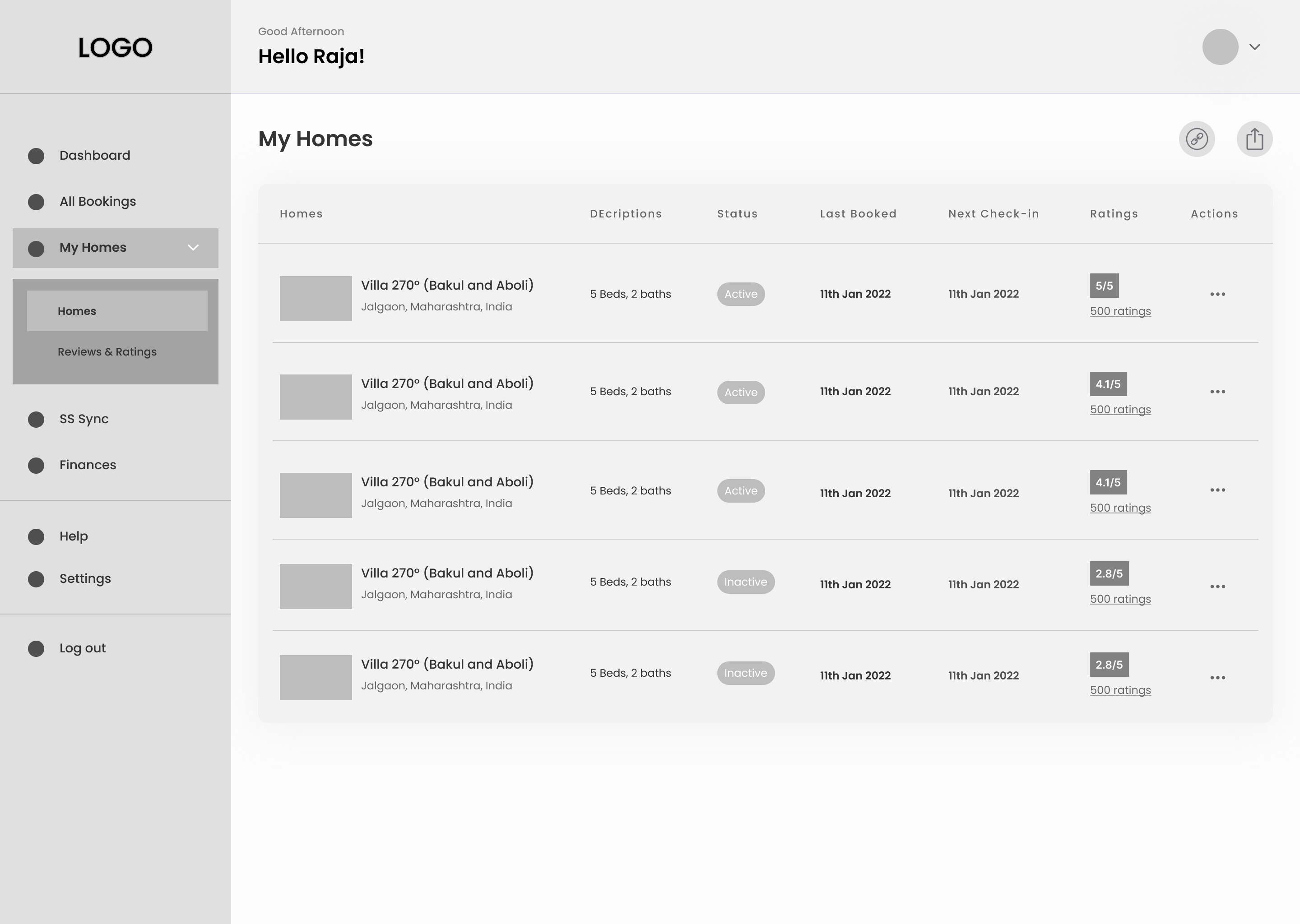1300x924 pixels.
Task: Click the 5/5 rating badge
Action: tap(1104, 286)
